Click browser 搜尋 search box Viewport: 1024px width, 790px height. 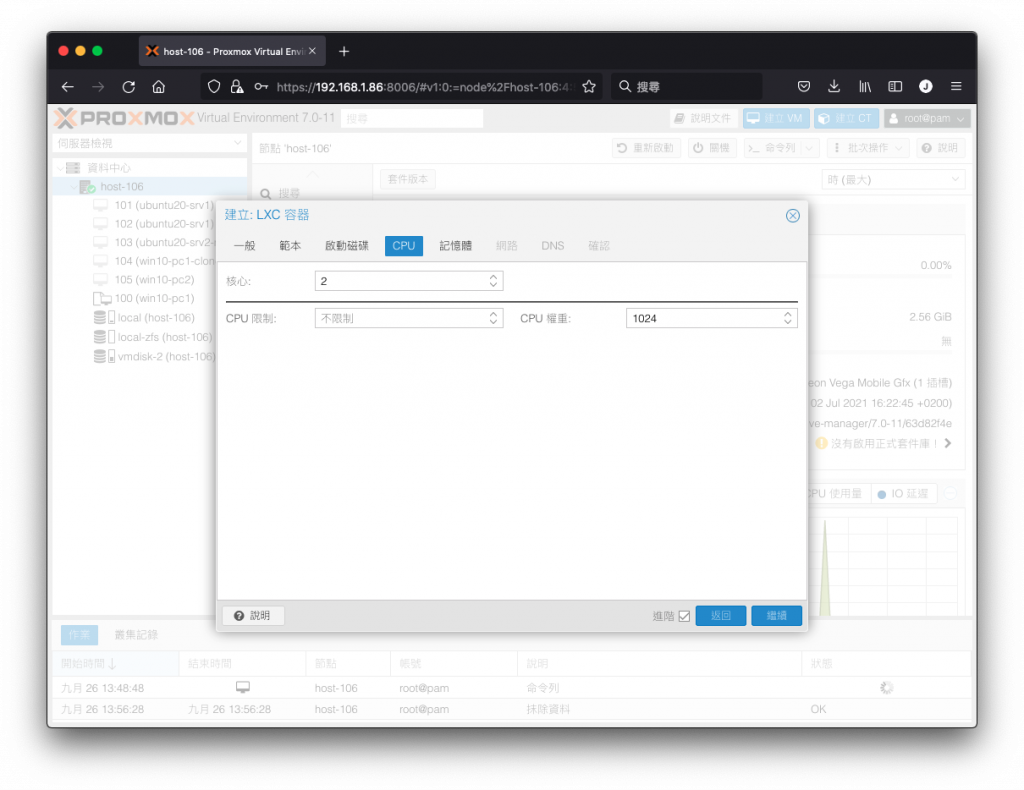[x=686, y=87]
